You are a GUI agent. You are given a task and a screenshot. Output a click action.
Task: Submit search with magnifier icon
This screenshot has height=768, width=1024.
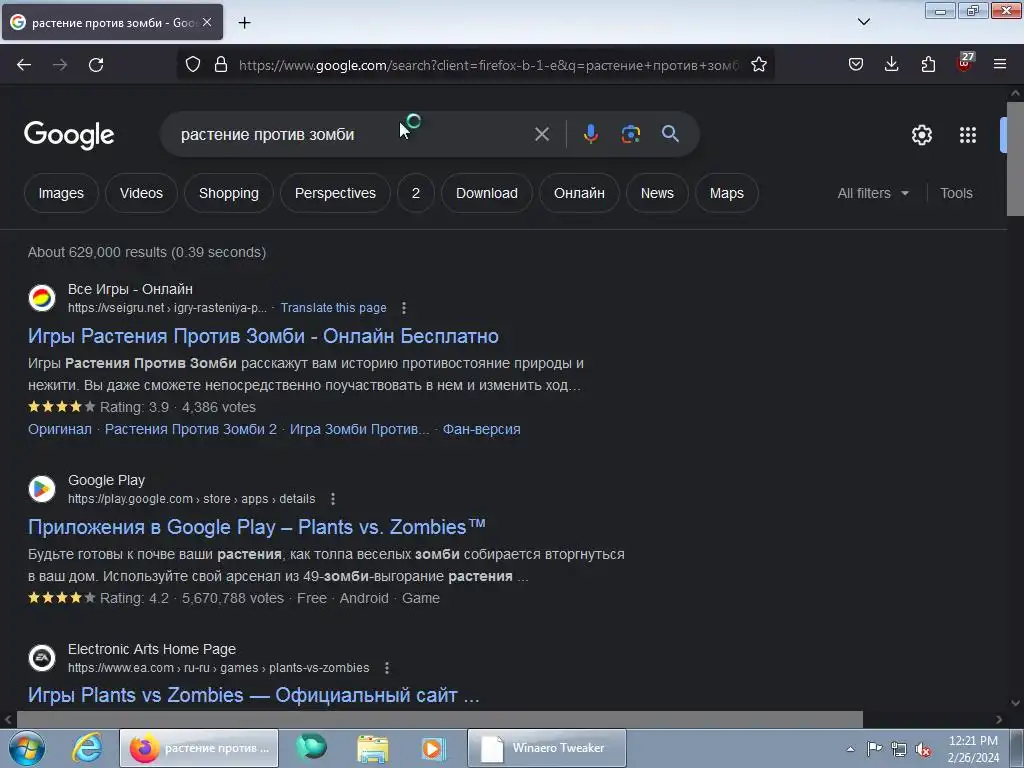670,134
